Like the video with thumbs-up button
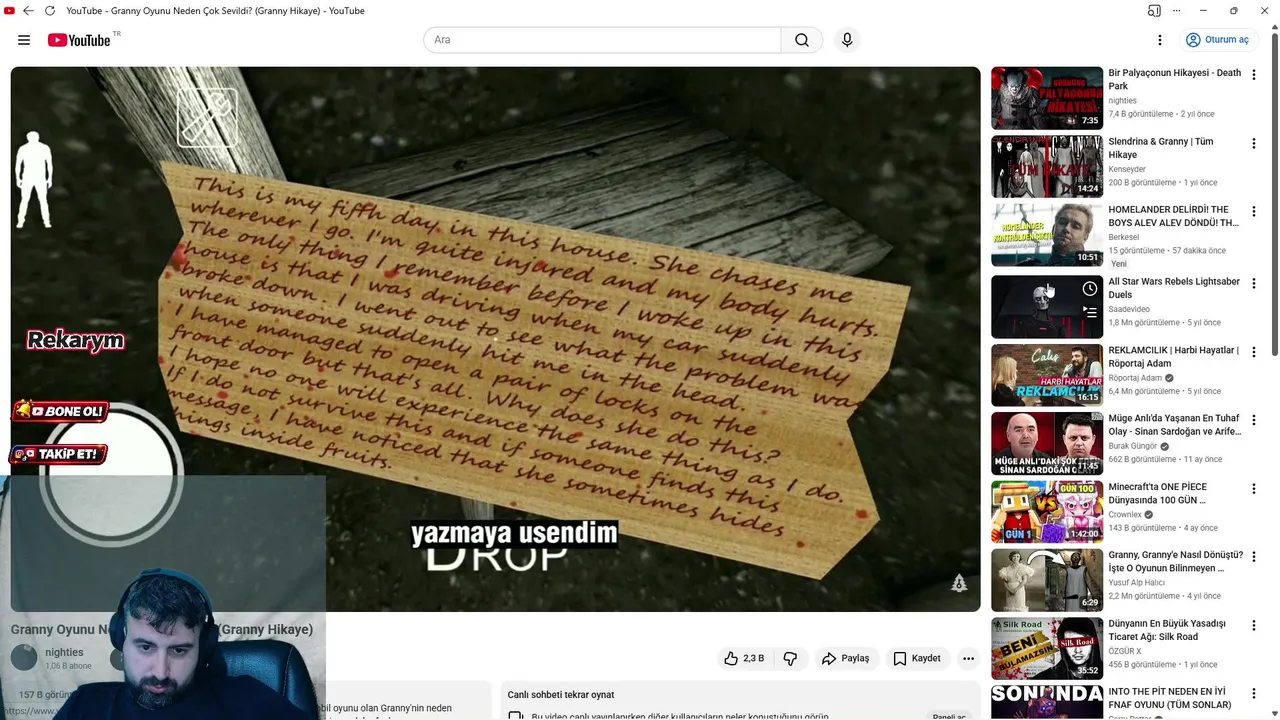Image resolution: width=1280 pixels, height=720 pixels. point(743,658)
